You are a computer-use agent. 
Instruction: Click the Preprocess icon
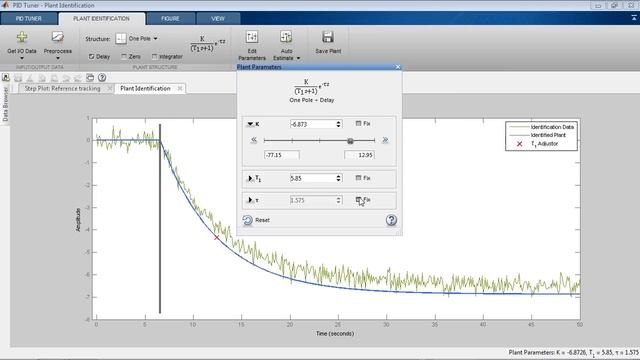tap(58, 38)
